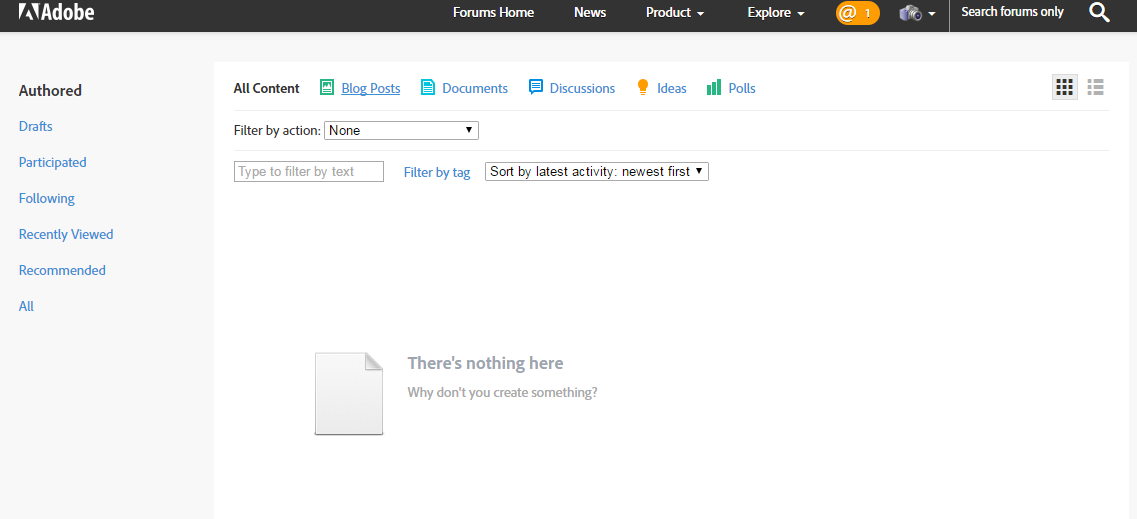Click the Documents page icon
Viewport: 1137px width, 519px height.
point(428,88)
